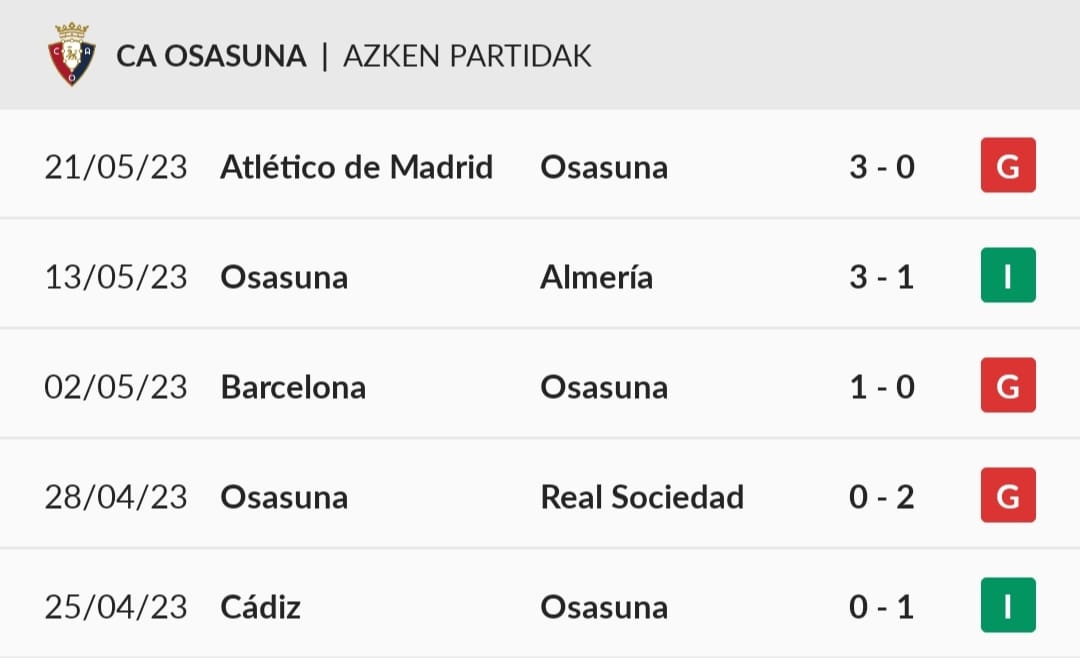Viewport: 1080px width, 658px height.
Task: Select red G badge for Barcelona match
Action: pos(1008,385)
